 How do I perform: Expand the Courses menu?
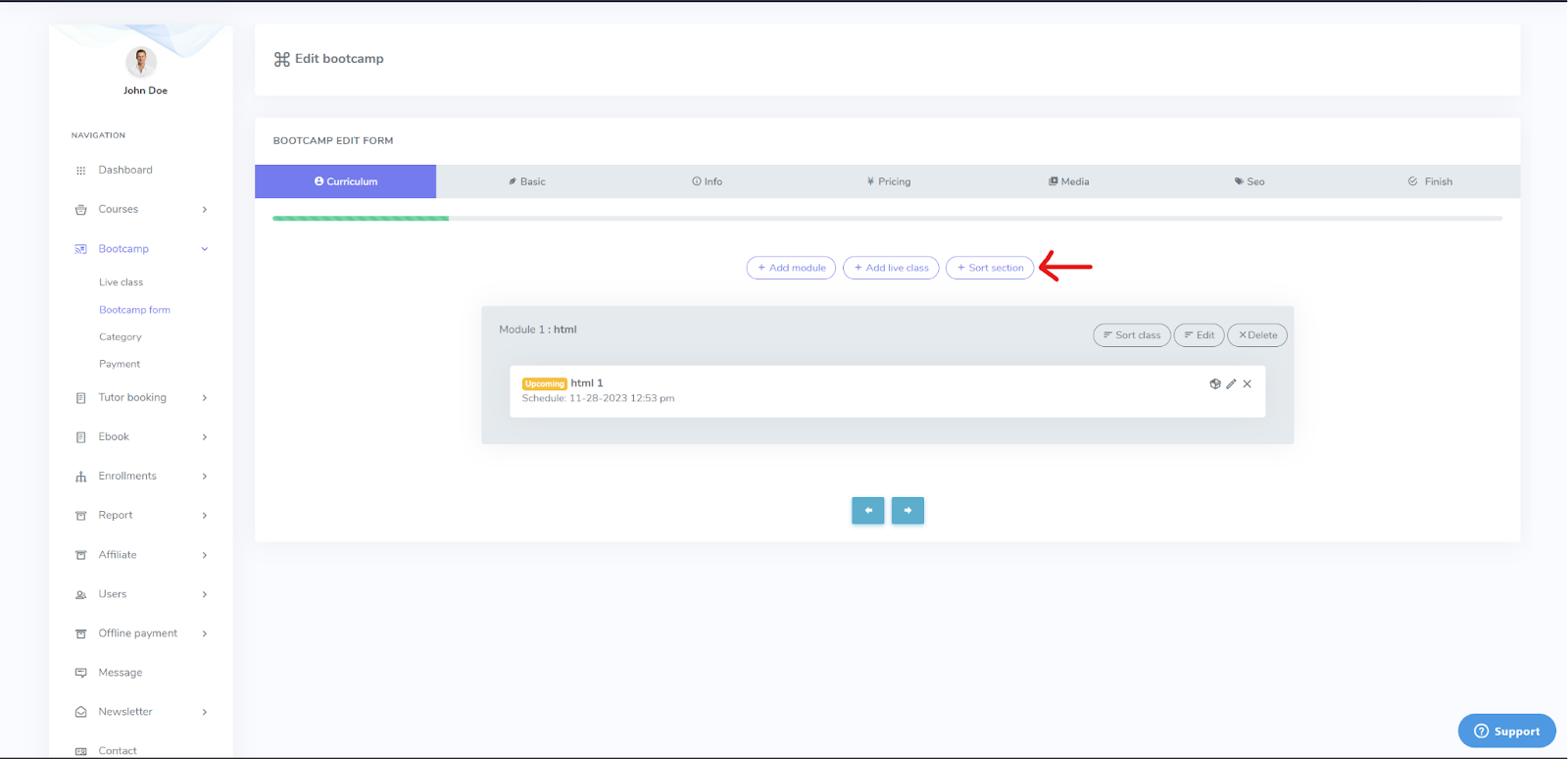[119, 210]
